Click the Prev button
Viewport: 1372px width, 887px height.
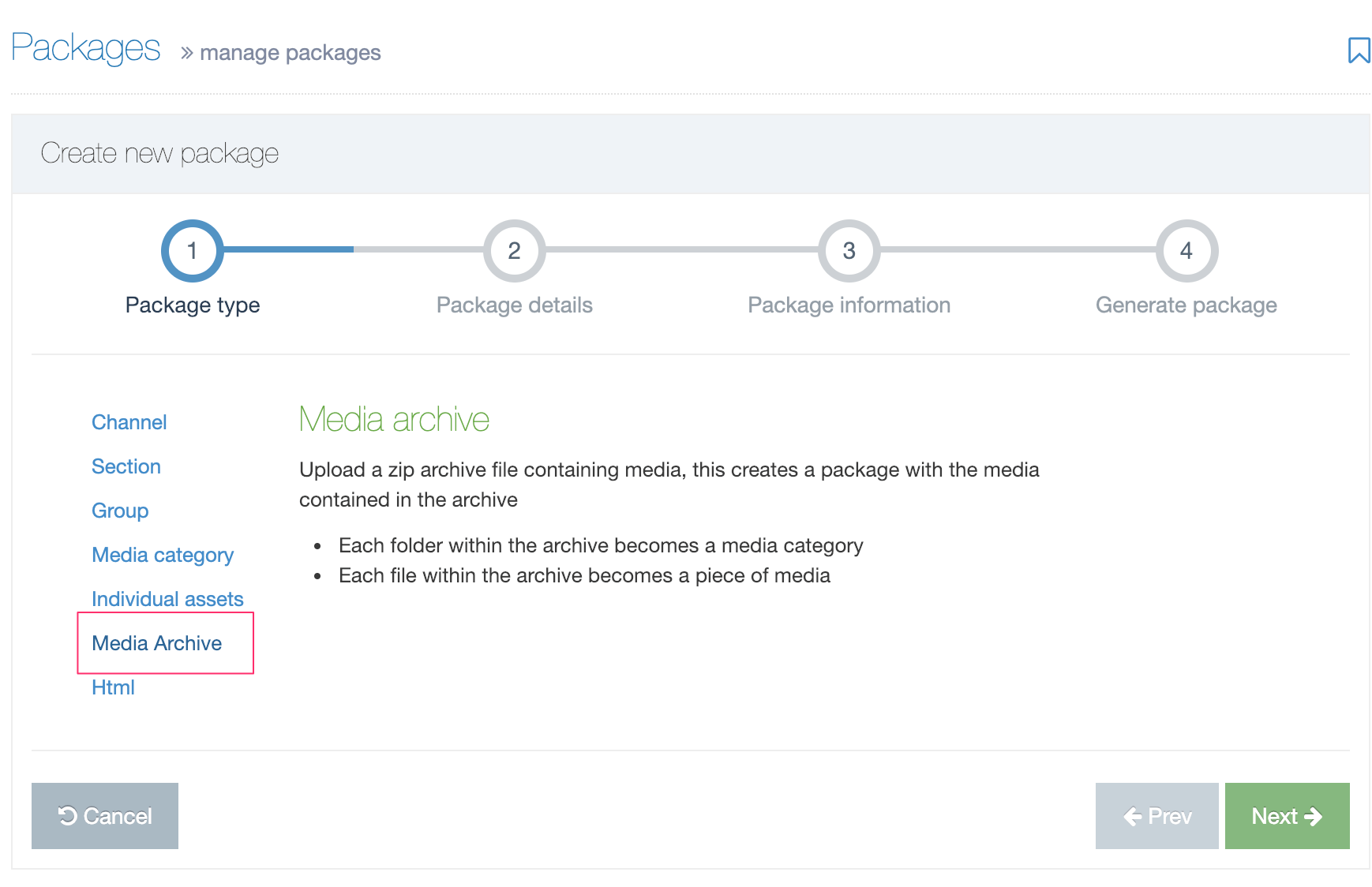(1156, 816)
